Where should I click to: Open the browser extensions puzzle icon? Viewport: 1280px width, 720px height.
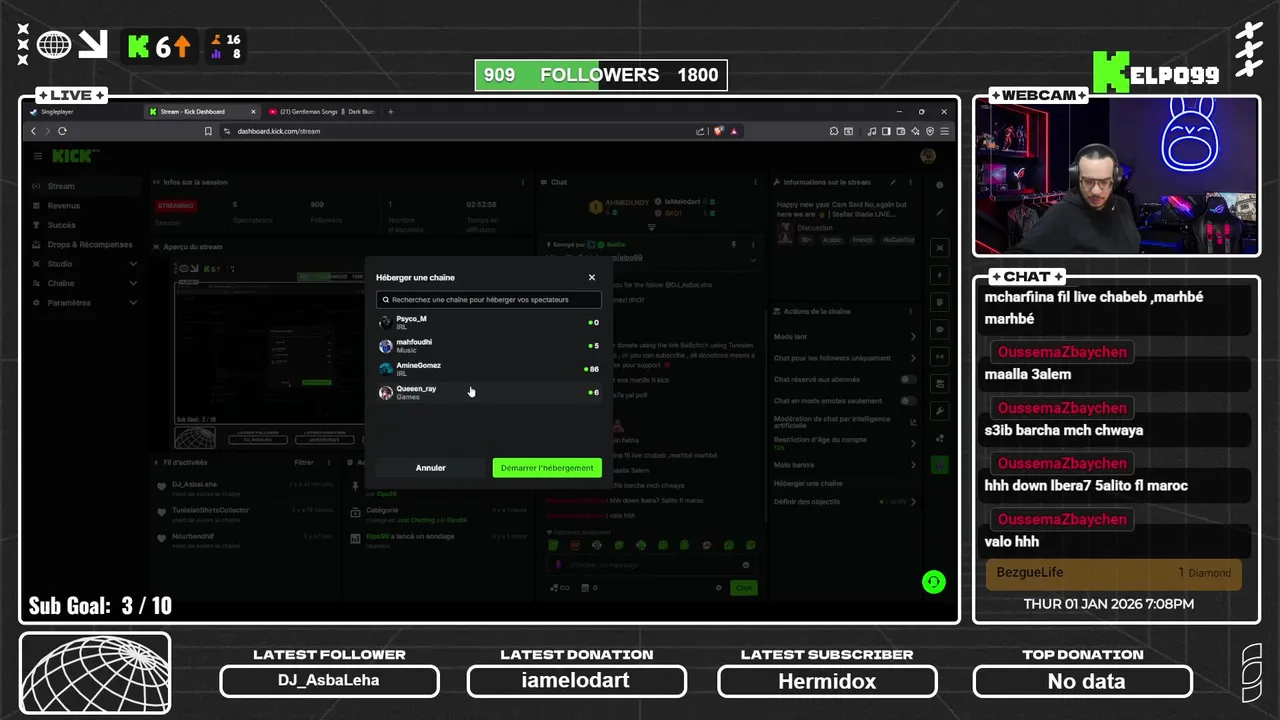coord(834,131)
